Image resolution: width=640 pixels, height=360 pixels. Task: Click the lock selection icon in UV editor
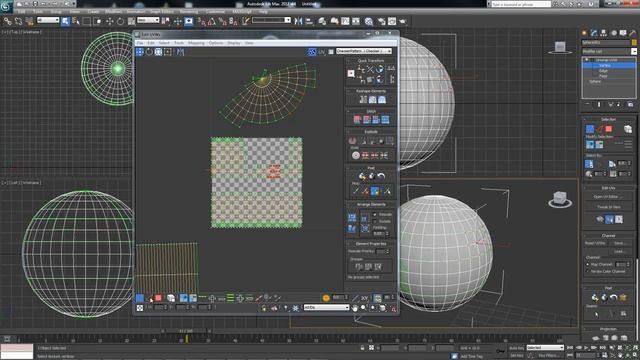264,308
